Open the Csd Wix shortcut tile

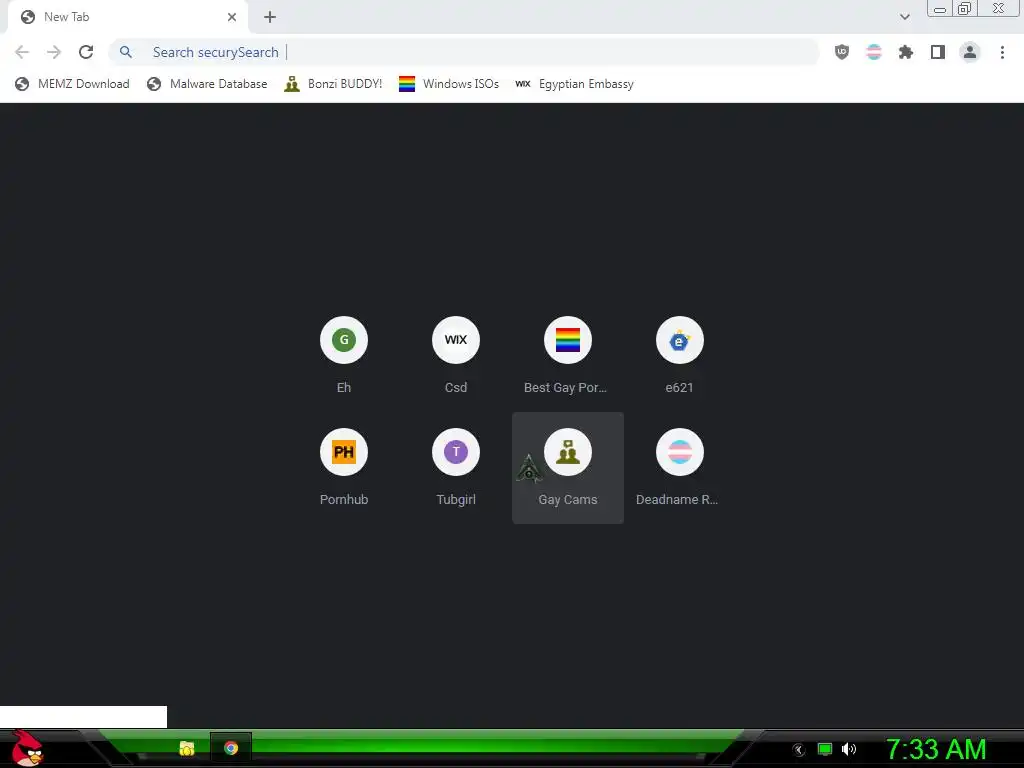(x=456, y=356)
